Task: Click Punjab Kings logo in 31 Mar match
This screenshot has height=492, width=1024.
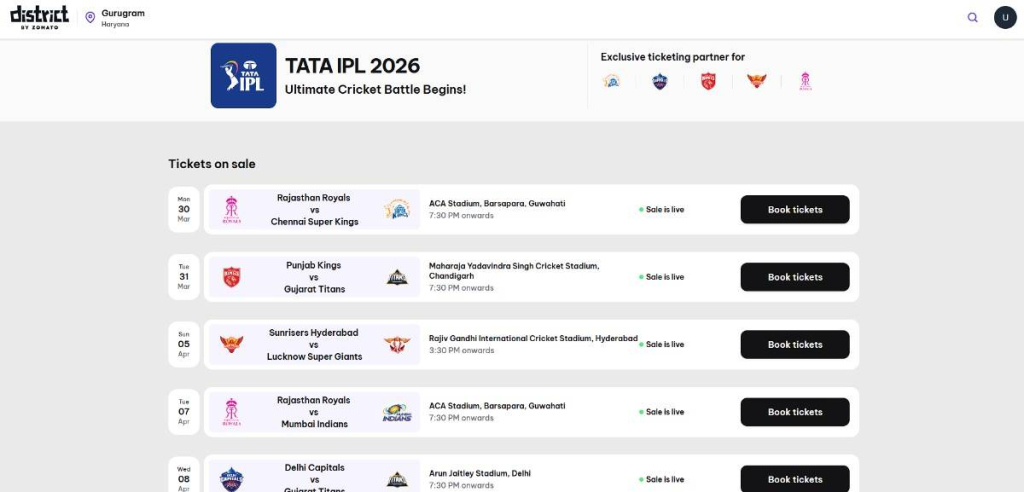Action: click(x=232, y=277)
